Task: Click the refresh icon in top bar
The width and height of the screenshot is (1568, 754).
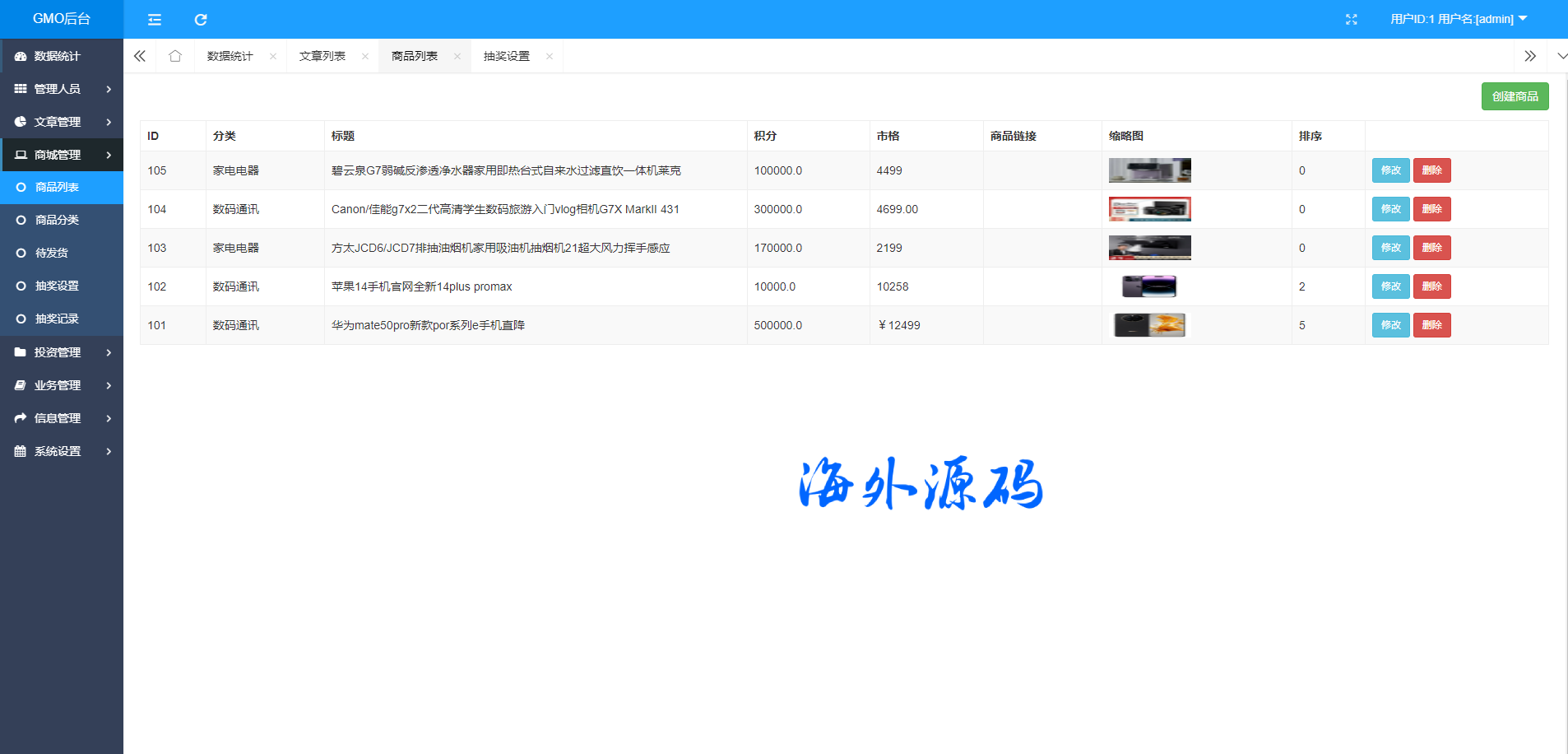Action: click(201, 20)
